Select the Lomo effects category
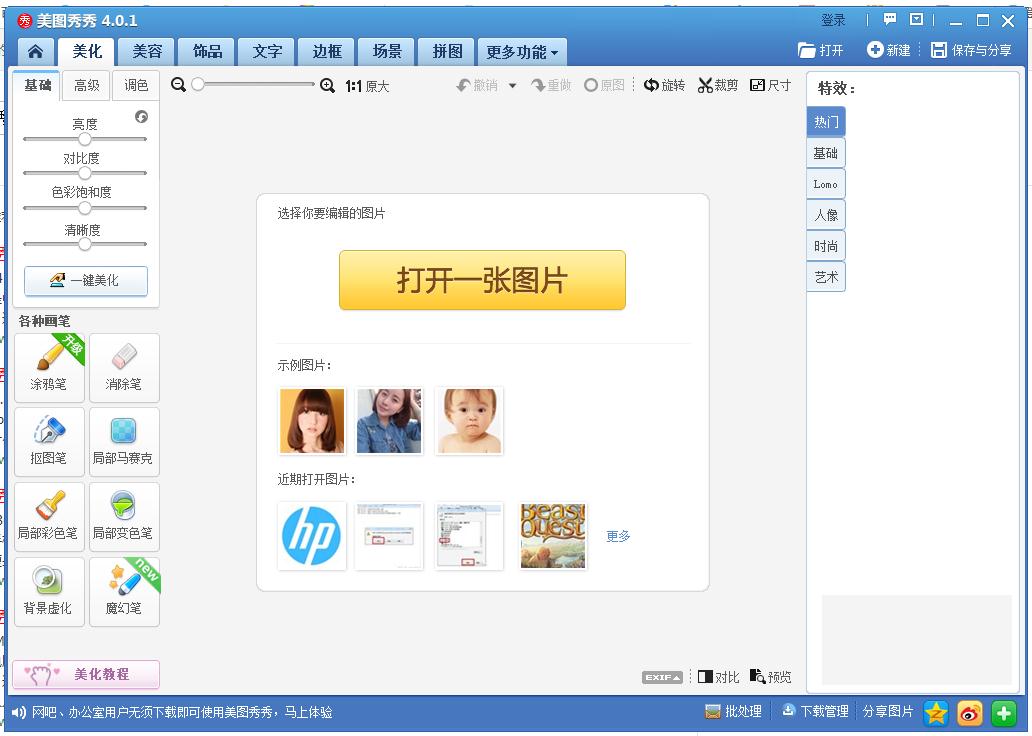The height and width of the screenshot is (736, 1032). [825, 184]
